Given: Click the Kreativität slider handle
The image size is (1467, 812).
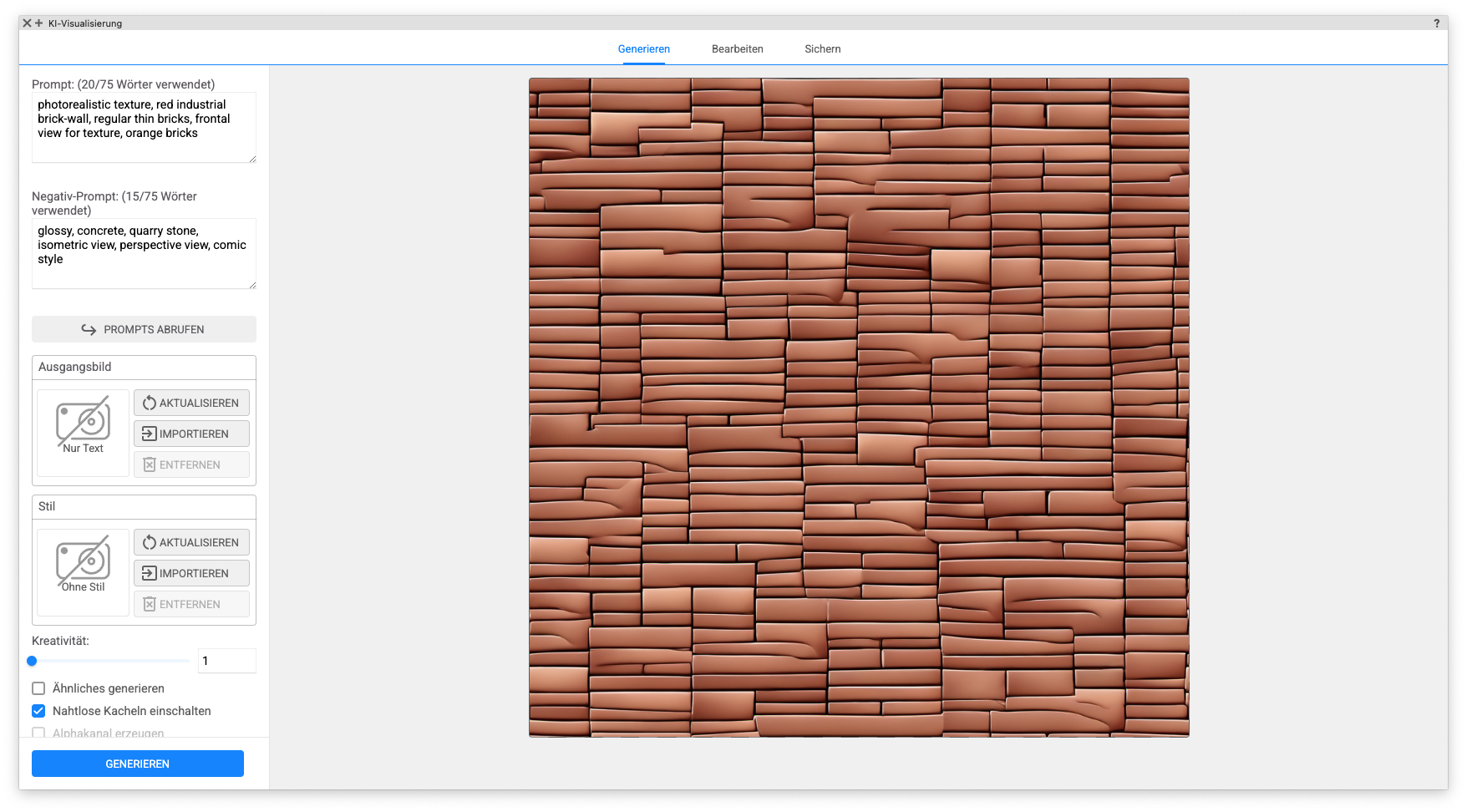Looking at the screenshot, I should 32,661.
